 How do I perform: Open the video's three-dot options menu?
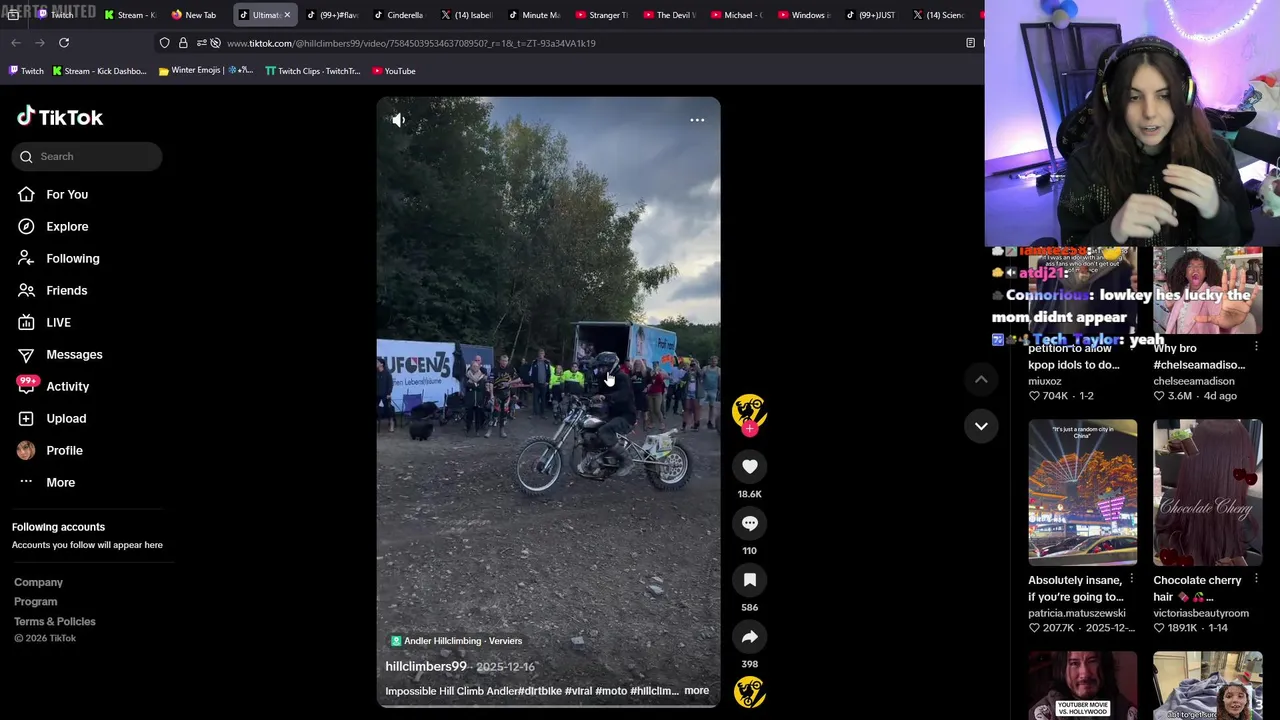[x=697, y=120]
